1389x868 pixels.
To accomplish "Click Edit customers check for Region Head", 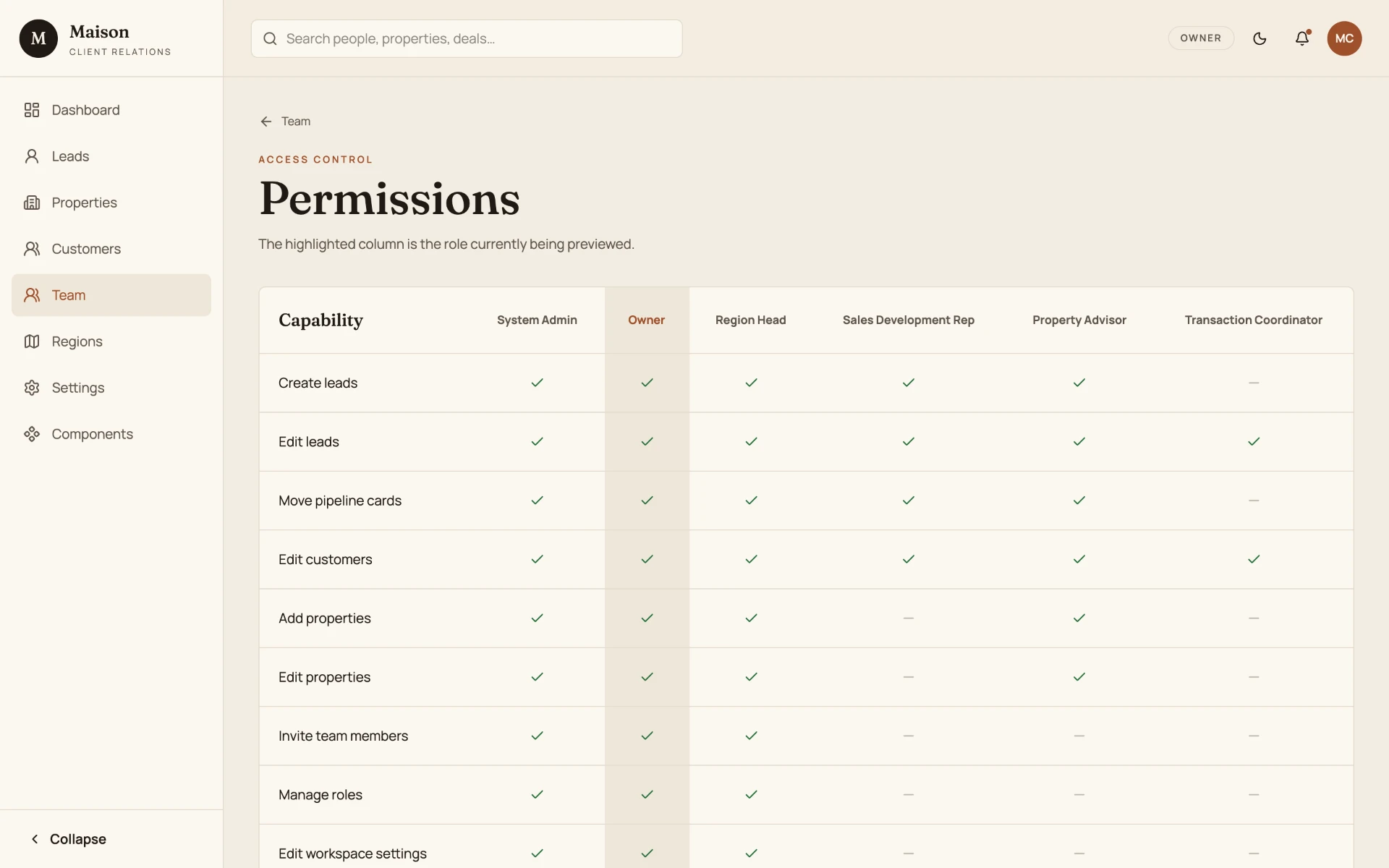I will click(x=751, y=559).
